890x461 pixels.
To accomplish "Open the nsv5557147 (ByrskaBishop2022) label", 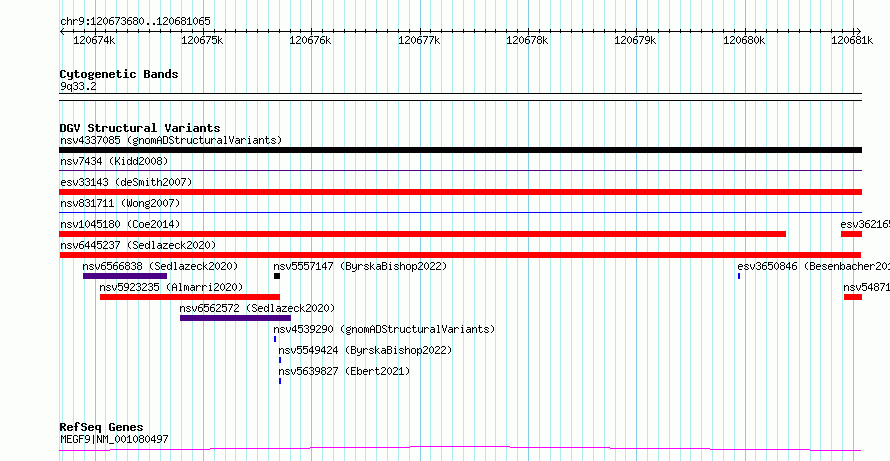I will point(360,266).
